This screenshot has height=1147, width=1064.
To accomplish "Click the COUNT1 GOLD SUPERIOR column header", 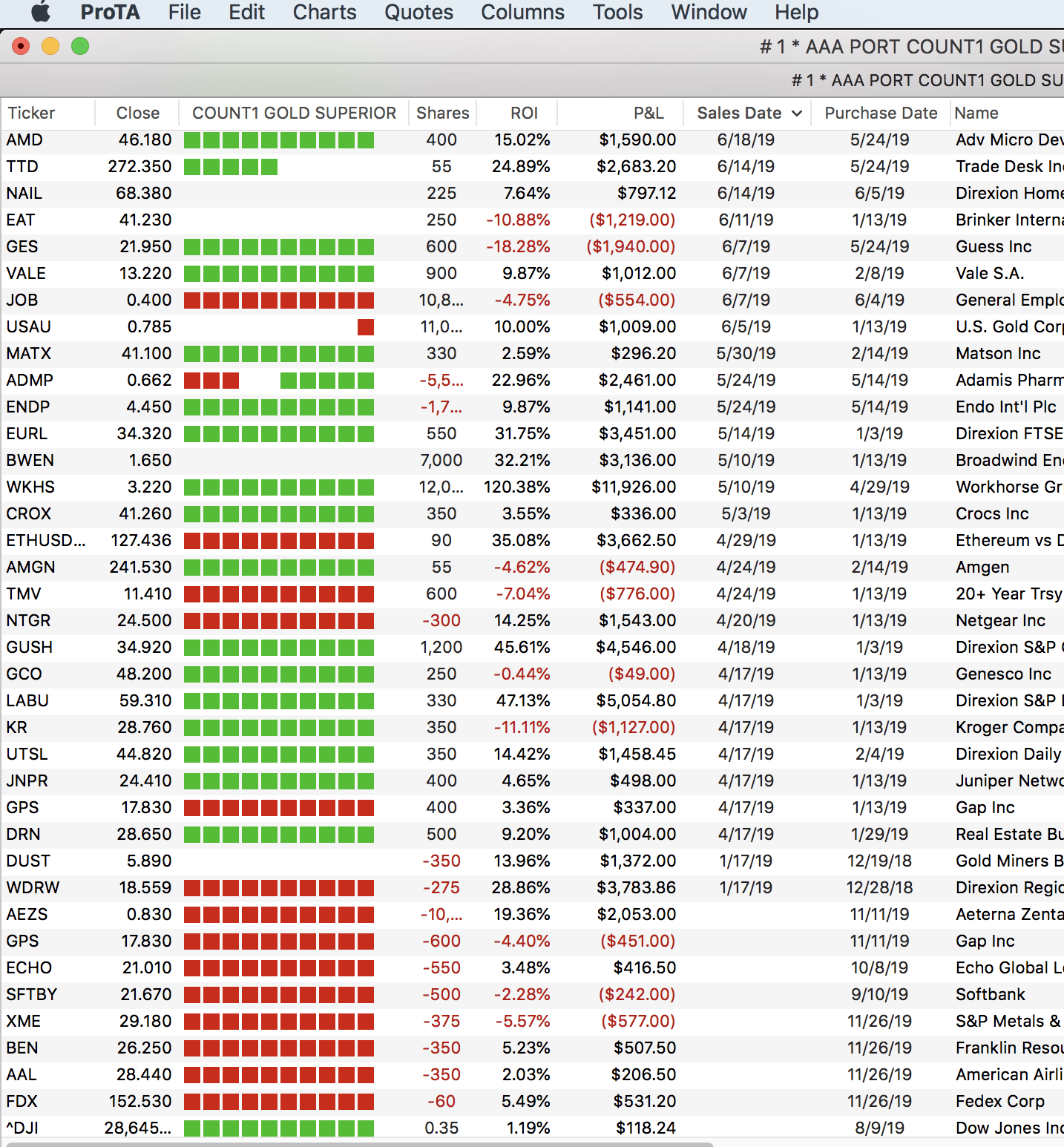I will click(295, 113).
